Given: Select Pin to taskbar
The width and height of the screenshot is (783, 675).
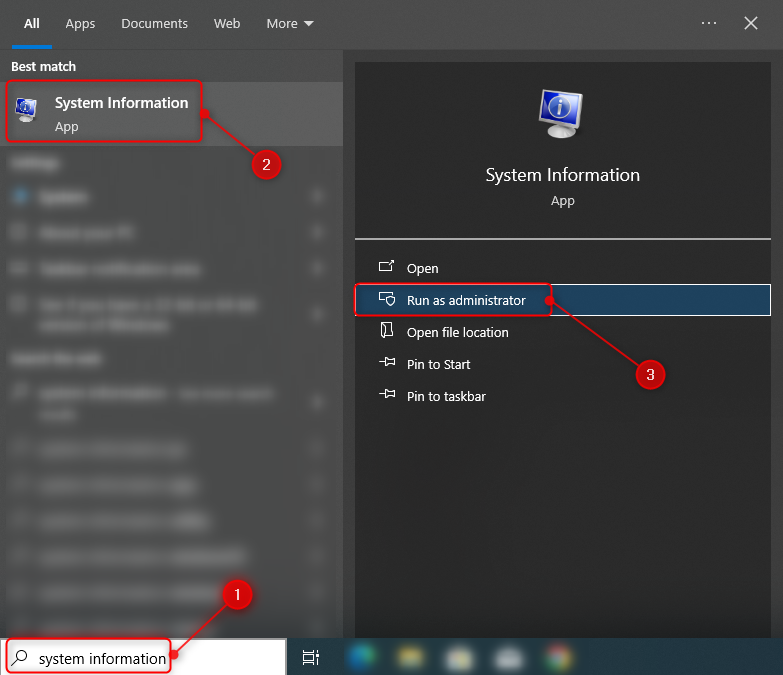Looking at the screenshot, I should coord(563,396).
